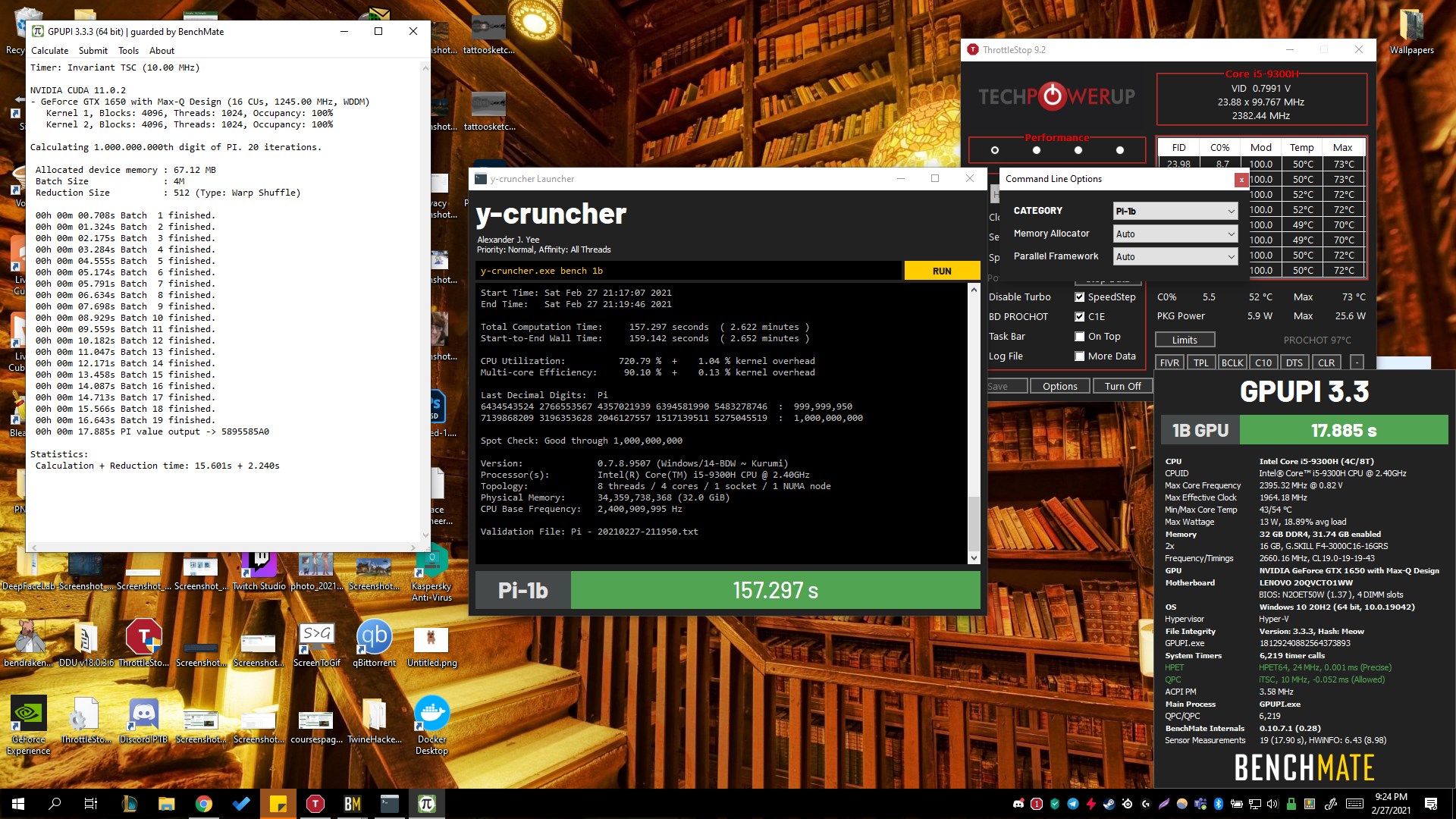This screenshot has height=819, width=1456.
Task: Open the About menu in GPUPI
Action: pos(162,51)
